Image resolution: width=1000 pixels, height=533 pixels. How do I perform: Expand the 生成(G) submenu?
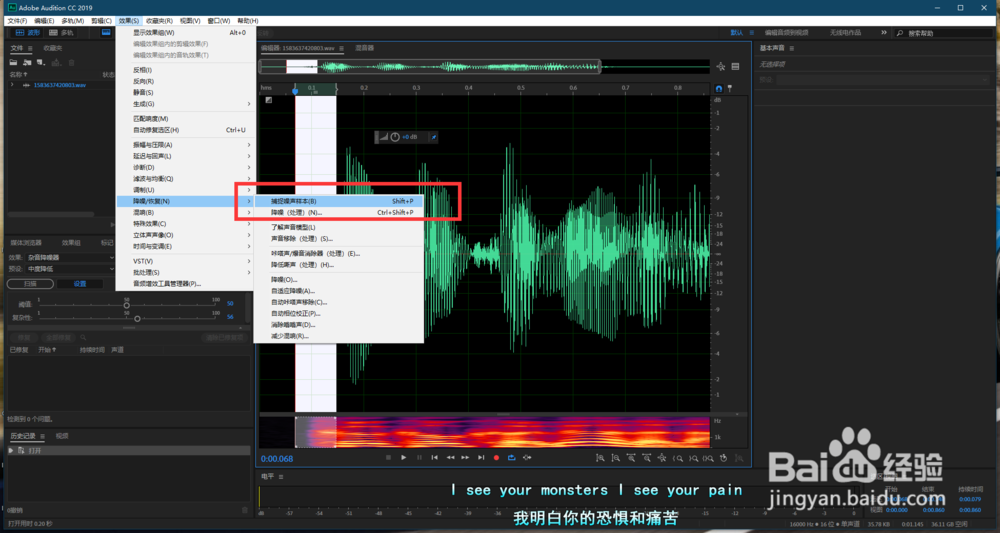[185, 104]
